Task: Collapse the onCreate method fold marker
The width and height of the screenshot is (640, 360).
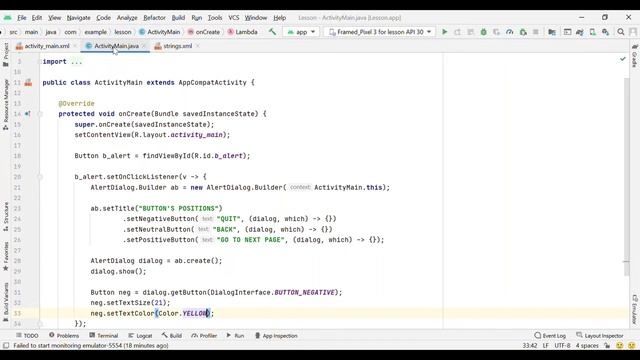Action: tap(40, 114)
